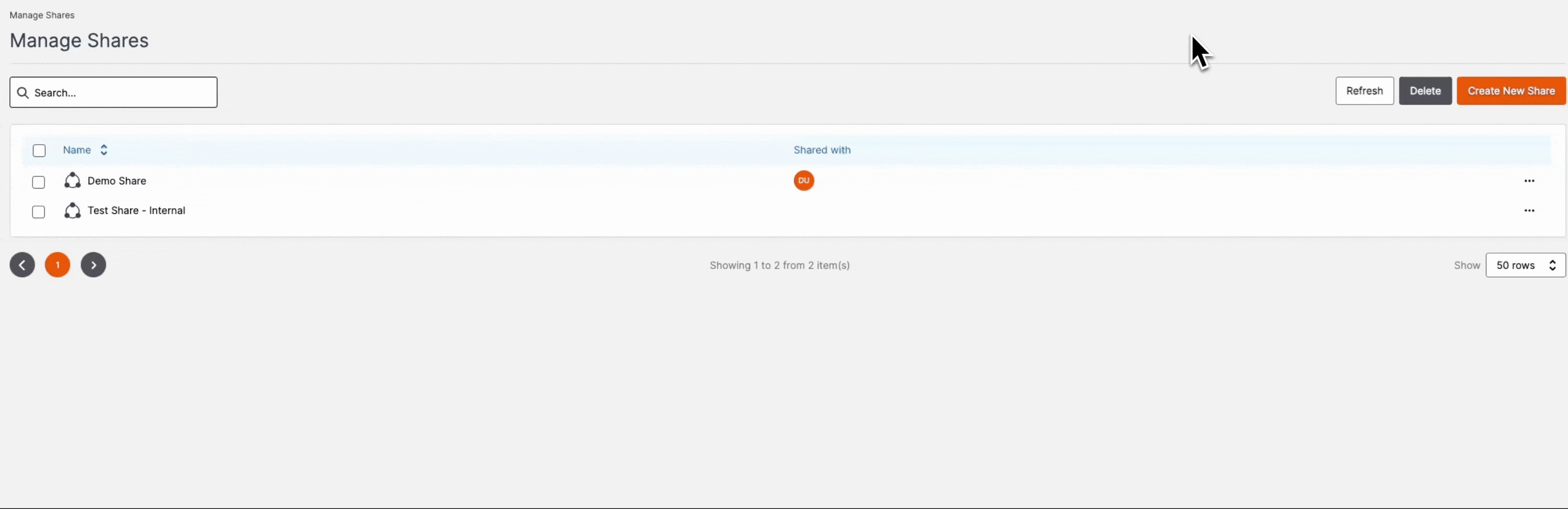The height and width of the screenshot is (509, 1568).
Task: Go to previous page arrow
Action: [x=22, y=265]
